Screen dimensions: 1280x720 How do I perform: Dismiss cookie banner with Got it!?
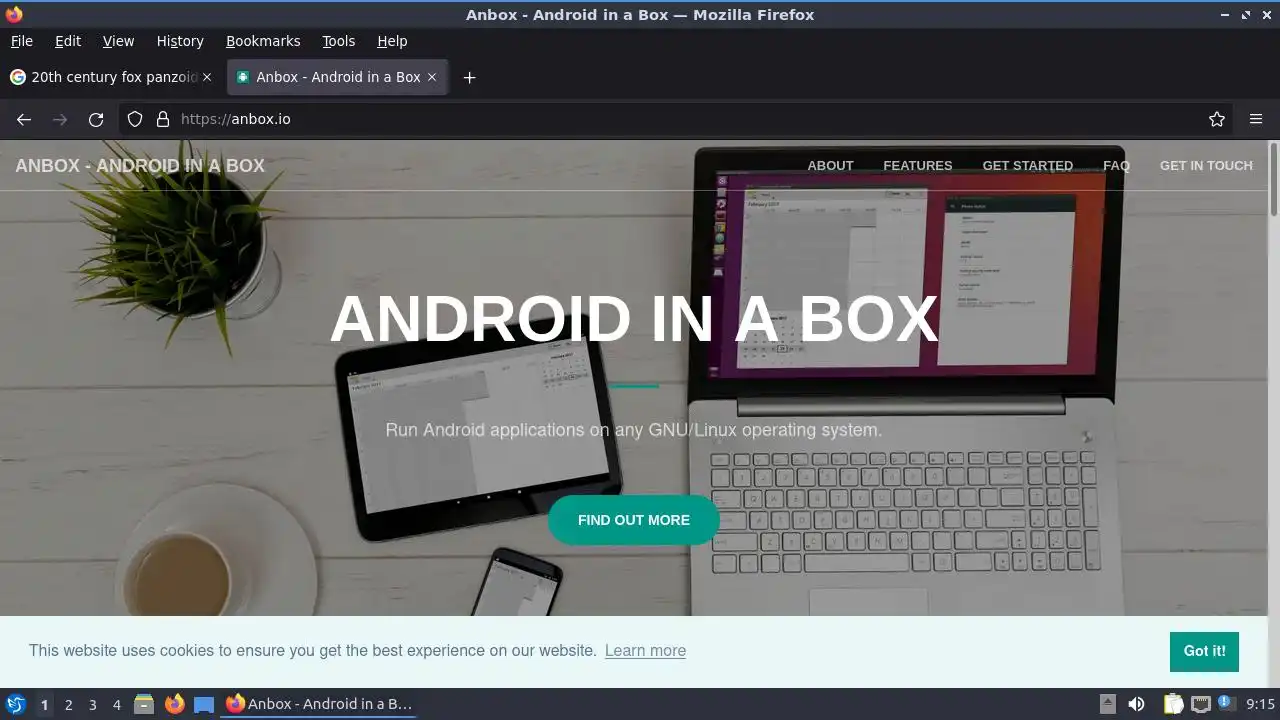(1204, 651)
